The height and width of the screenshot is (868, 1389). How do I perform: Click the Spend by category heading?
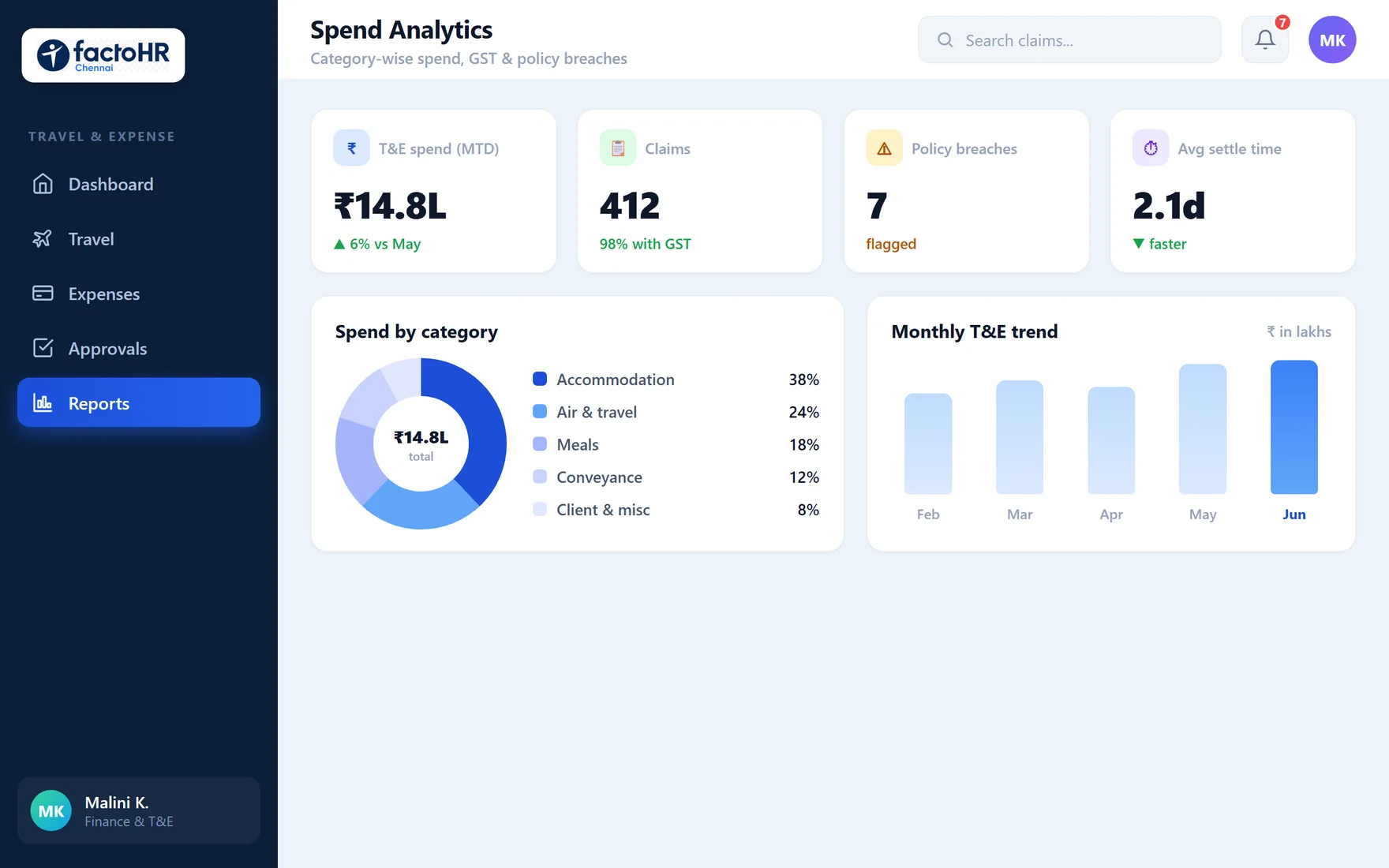point(417,332)
